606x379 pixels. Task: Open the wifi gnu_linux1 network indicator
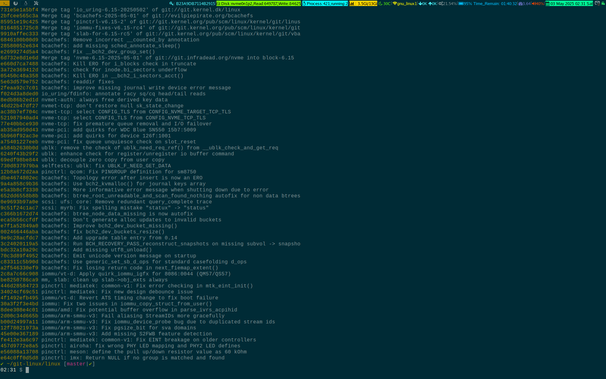coord(405,3)
